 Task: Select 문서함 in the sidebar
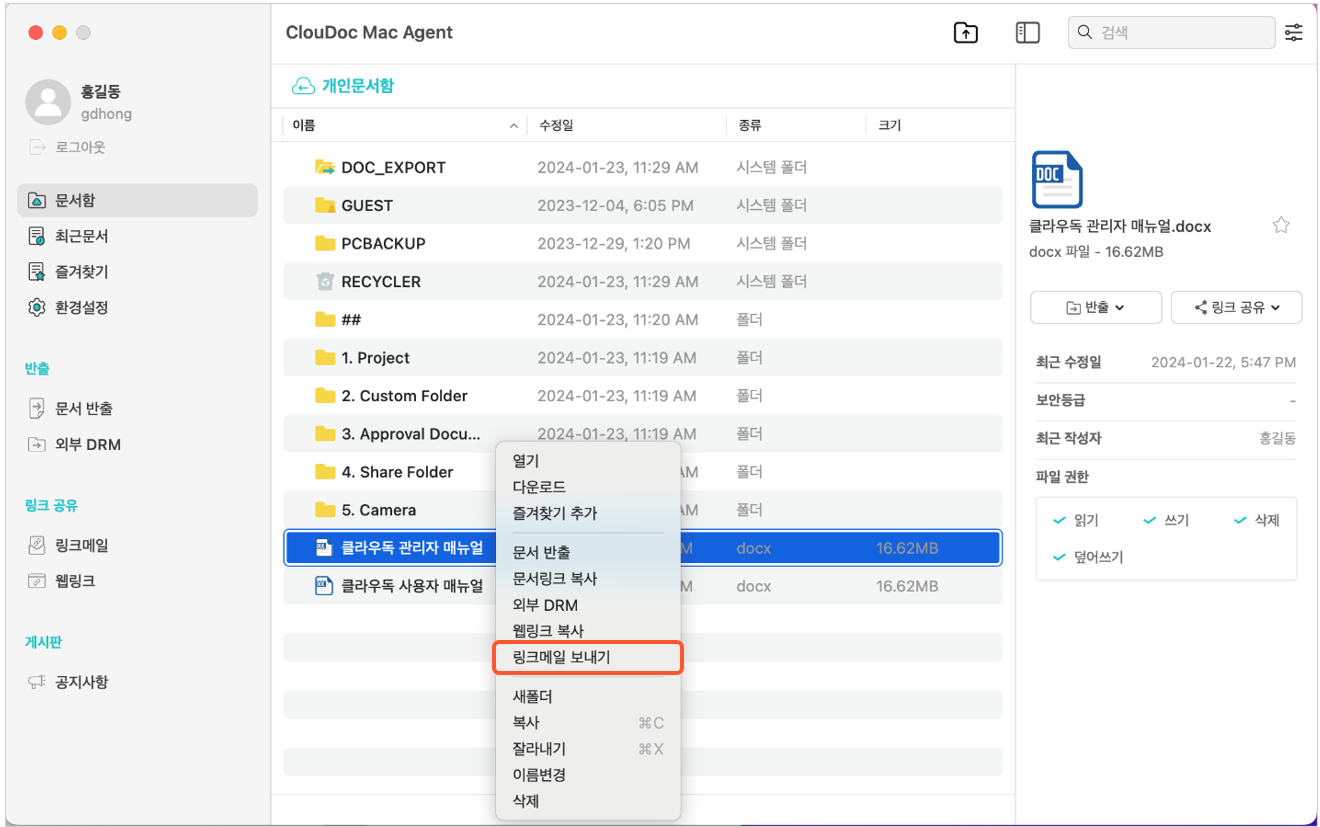[x=137, y=200]
